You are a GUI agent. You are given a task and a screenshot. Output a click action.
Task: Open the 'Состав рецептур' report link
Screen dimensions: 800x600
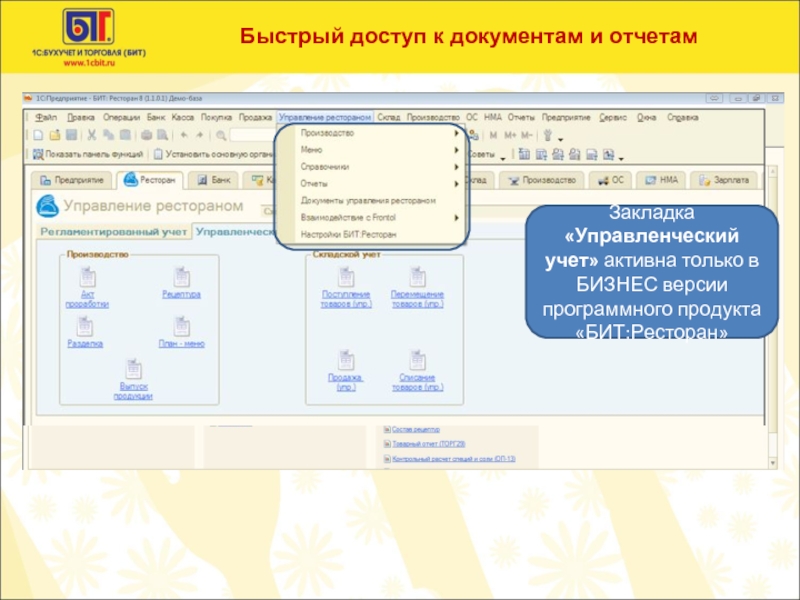point(416,430)
